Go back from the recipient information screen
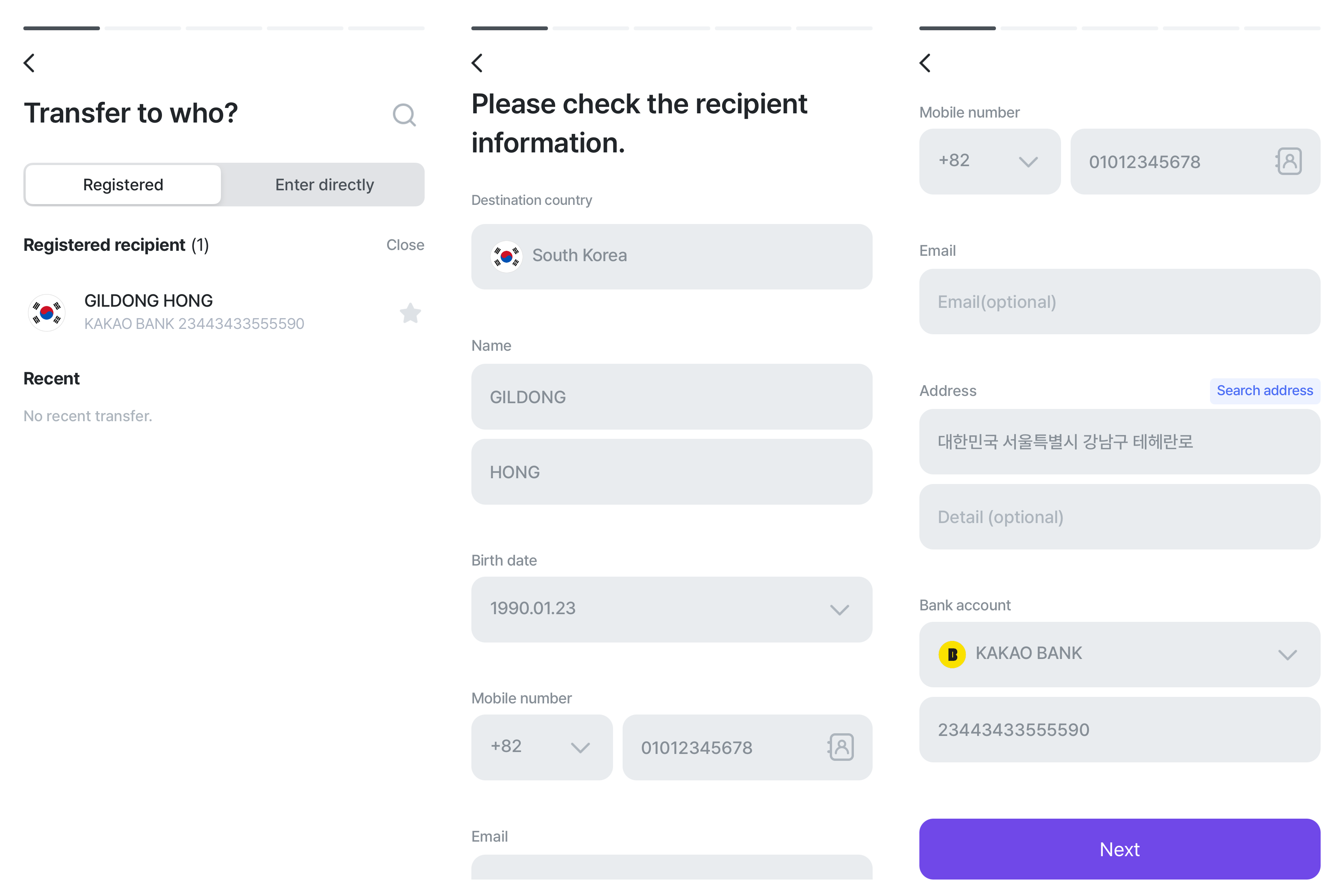Screen dimensions: 1344x896 click(x=477, y=63)
